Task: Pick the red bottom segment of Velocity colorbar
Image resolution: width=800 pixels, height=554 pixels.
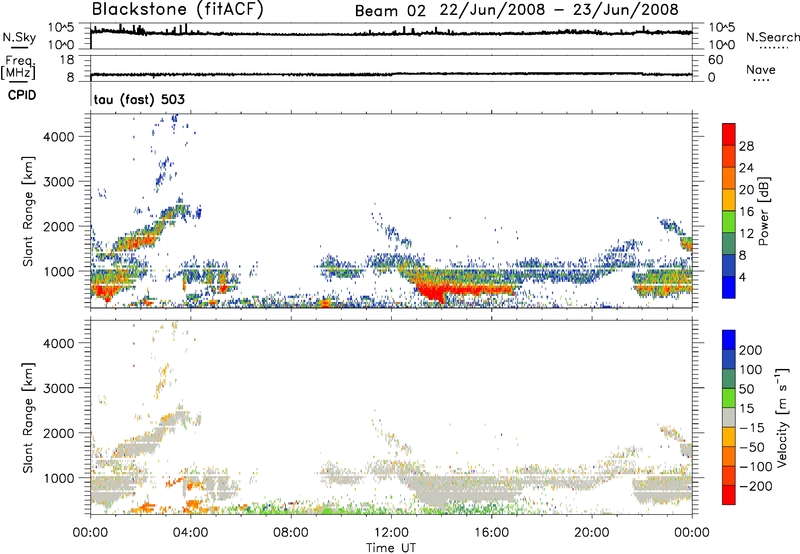Action: tap(729, 495)
